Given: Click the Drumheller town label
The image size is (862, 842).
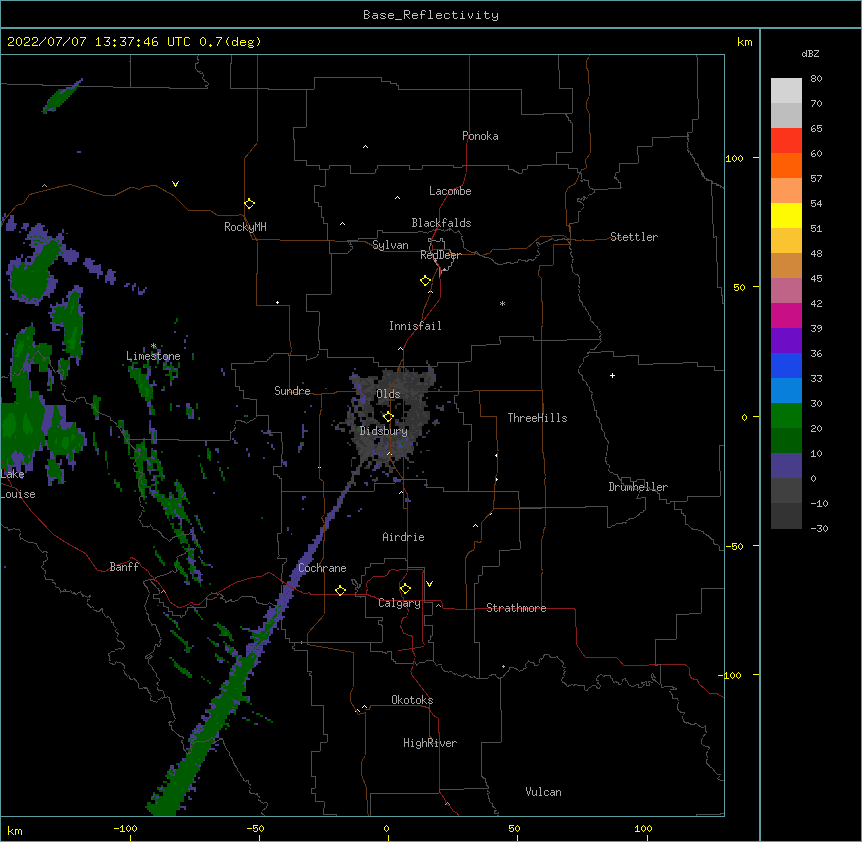Looking at the screenshot, I should click(638, 487).
